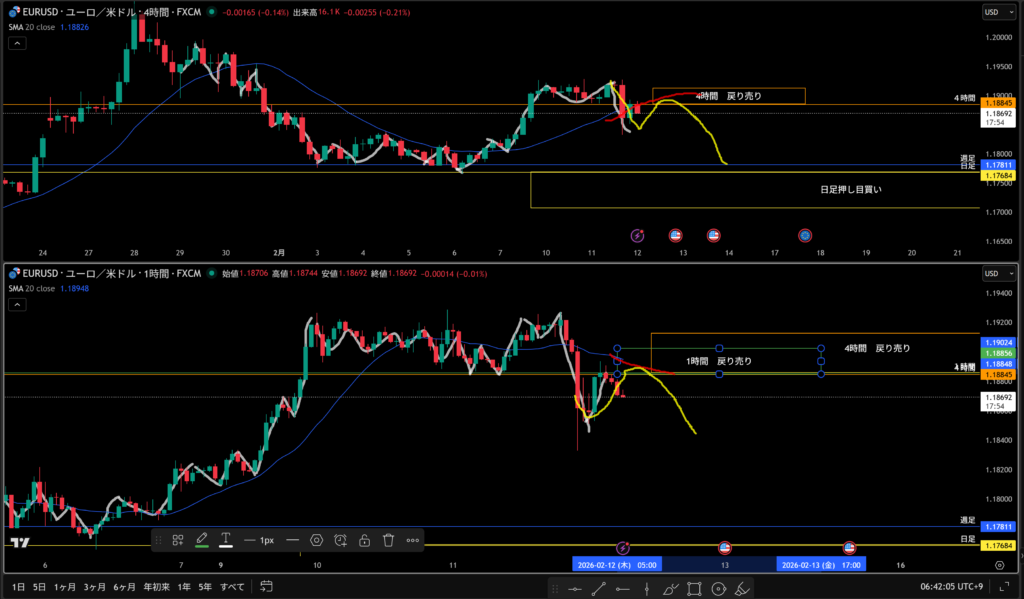The width and height of the screenshot is (1024, 599).
Task: Toggle the lock on selected drawing
Action: coord(365,540)
